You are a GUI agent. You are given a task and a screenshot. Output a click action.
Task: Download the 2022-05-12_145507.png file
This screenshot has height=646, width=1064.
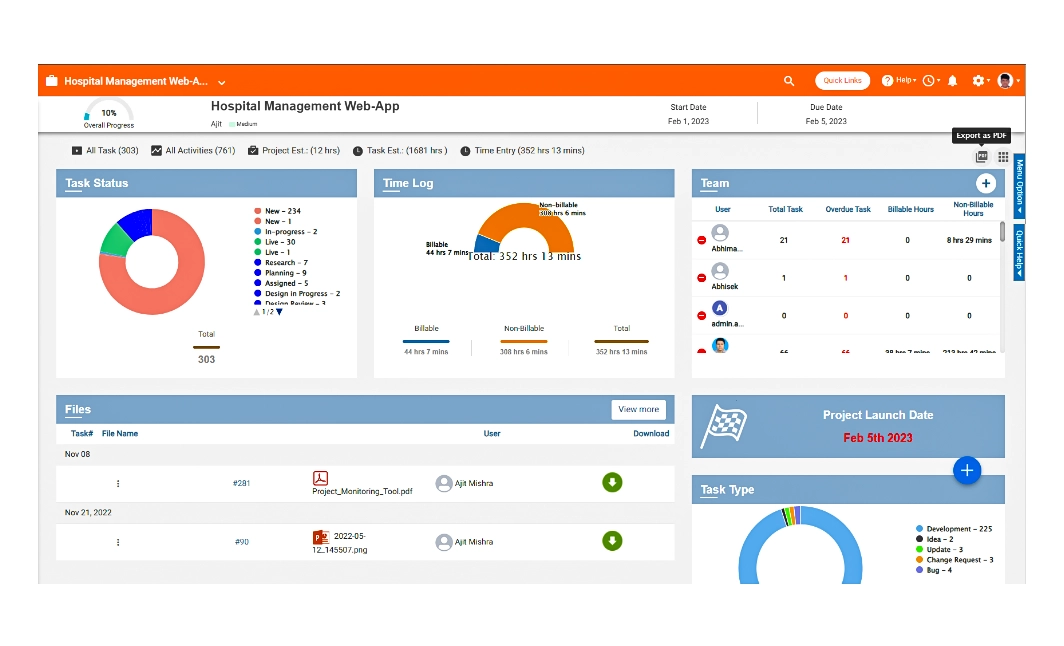(x=612, y=541)
